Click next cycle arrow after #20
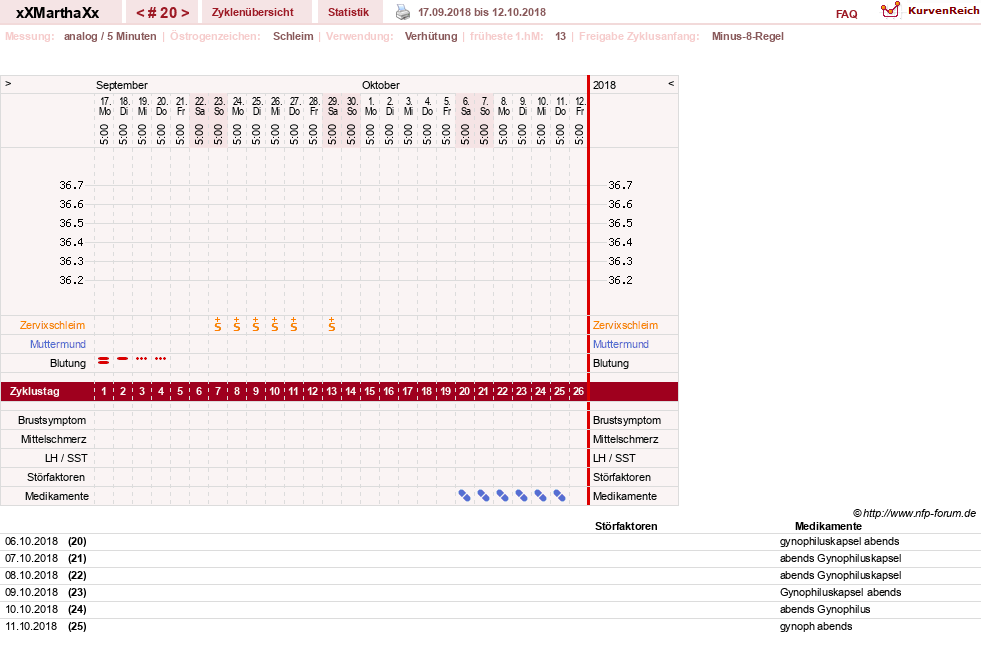This screenshot has width=981, height=665. 185,13
